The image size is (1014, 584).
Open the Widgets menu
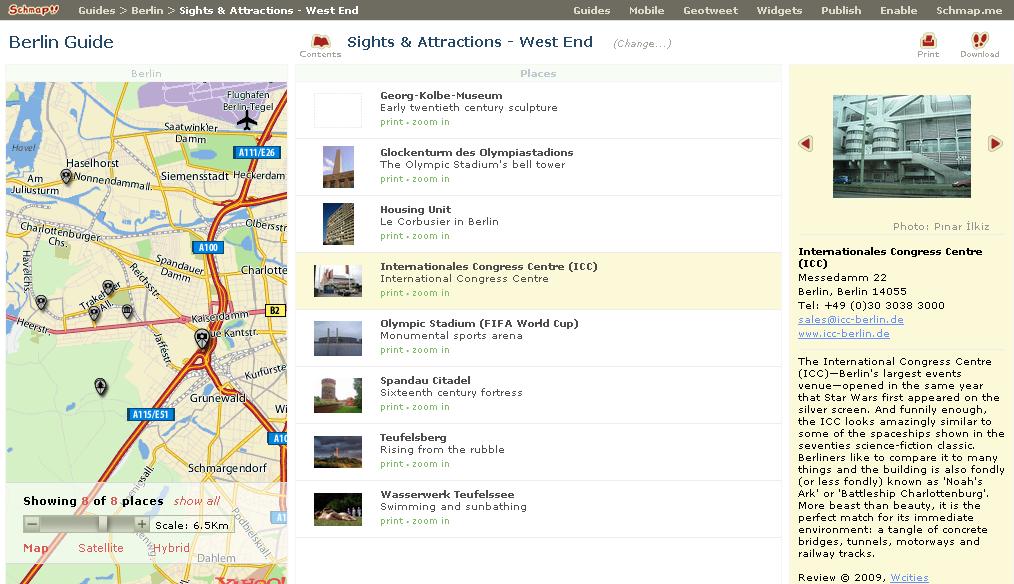click(779, 10)
